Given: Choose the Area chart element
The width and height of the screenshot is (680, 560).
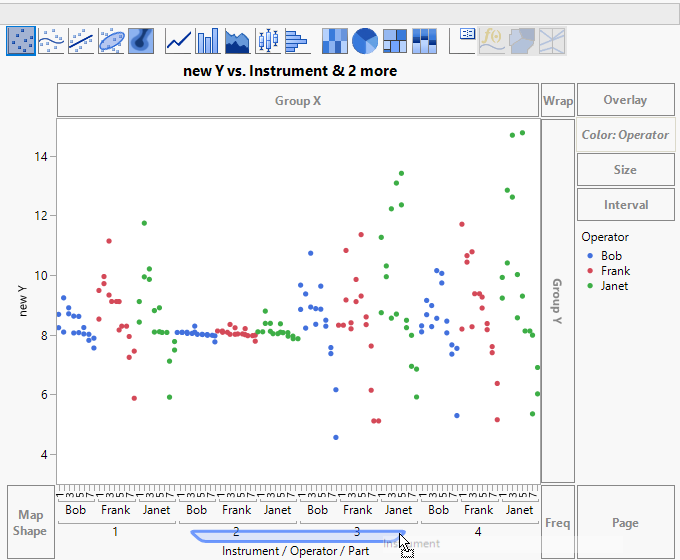Looking at the screenshot, I should click(x=238, y=40).
